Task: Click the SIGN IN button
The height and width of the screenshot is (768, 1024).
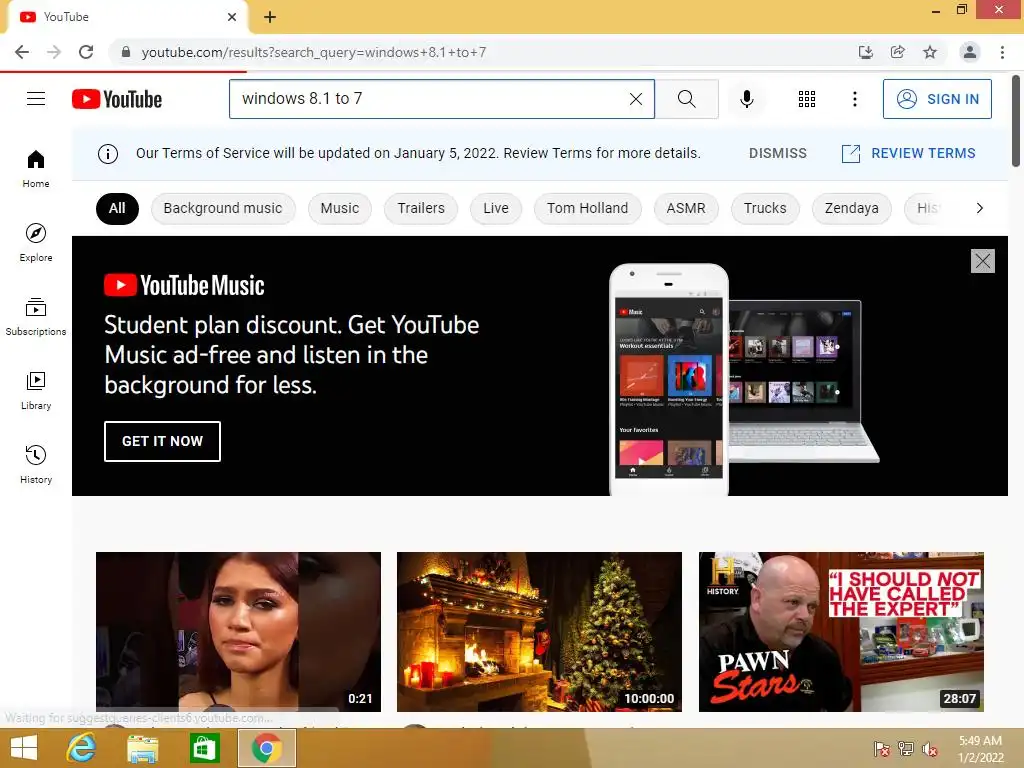Action: [x=937, y=99]
